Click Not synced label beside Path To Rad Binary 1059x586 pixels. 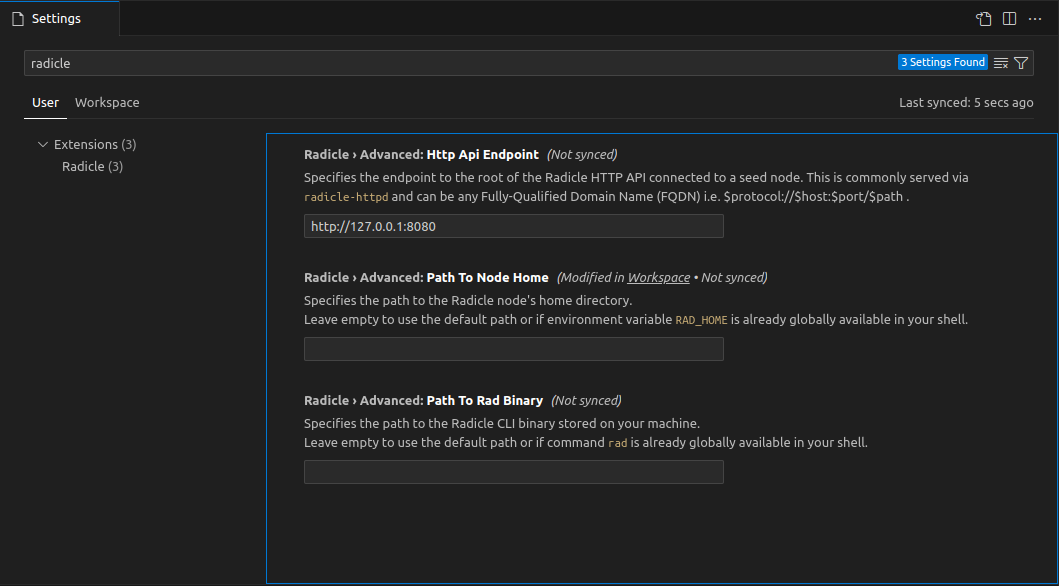click(x=586, y=400)
